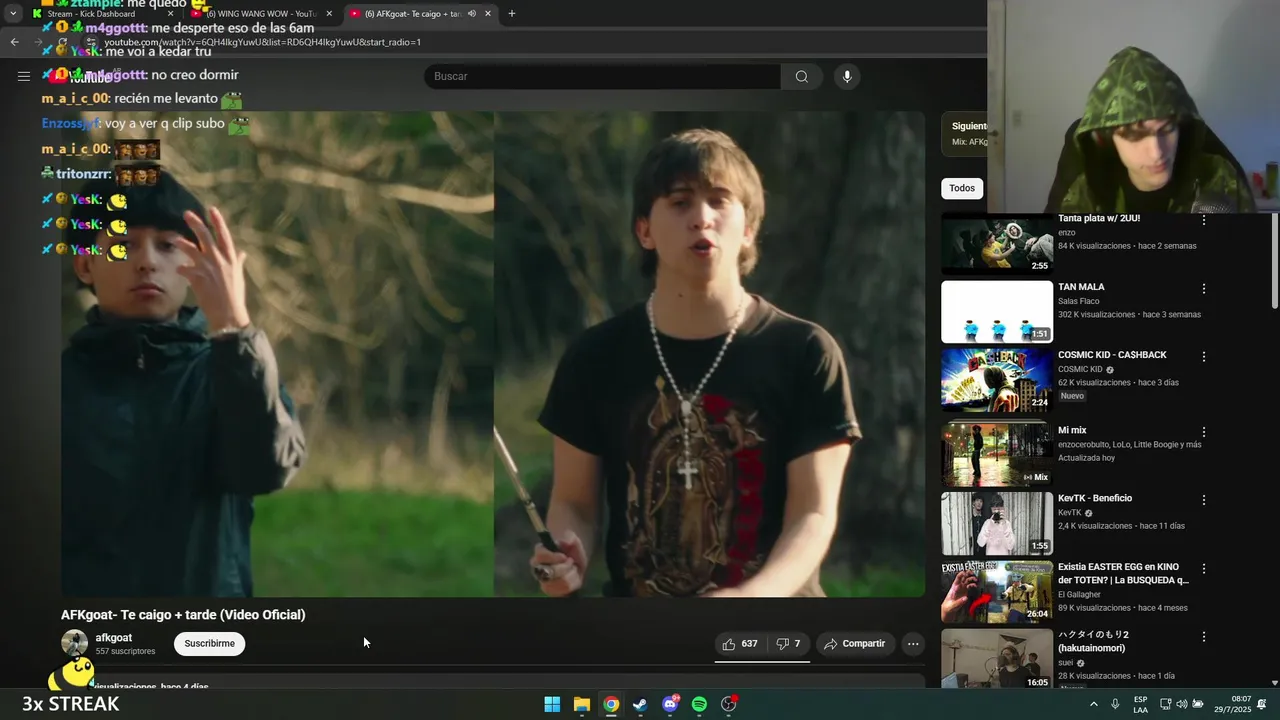
Task: Open the Windows Start menu
Action: (552, 704)
